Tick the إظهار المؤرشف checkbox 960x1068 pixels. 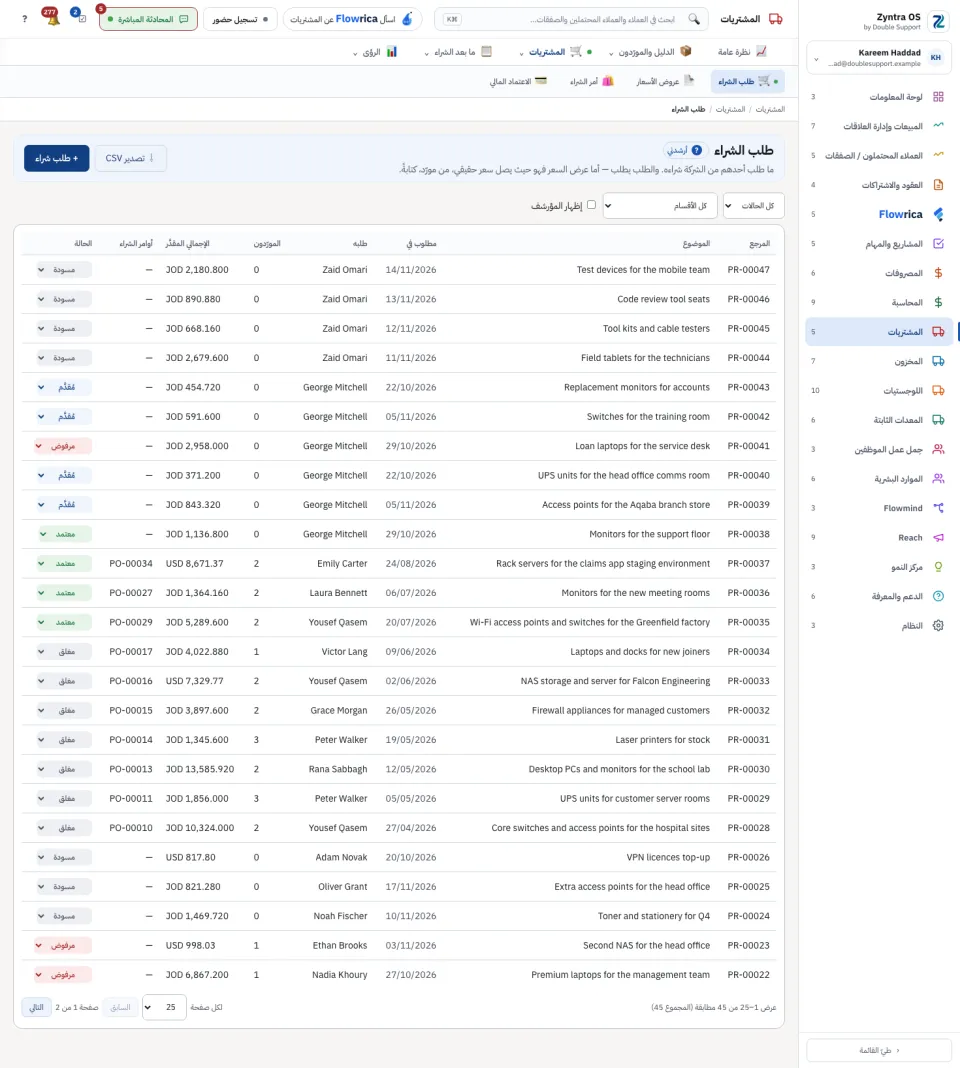[x=591, y=204]
